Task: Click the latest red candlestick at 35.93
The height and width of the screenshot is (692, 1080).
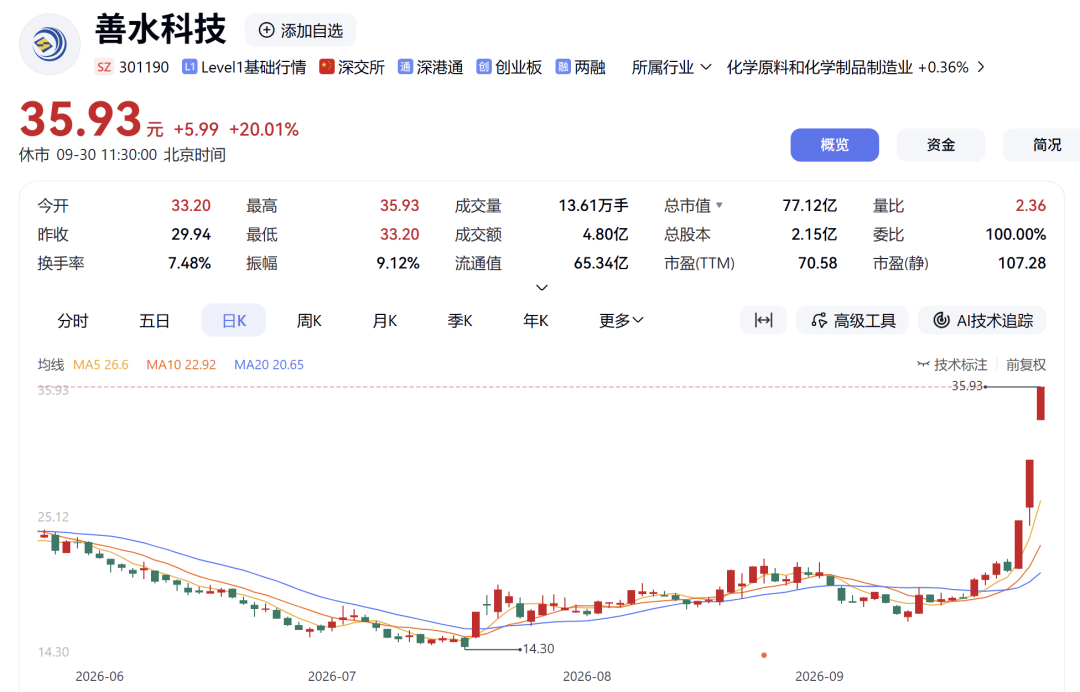Action: (x=1041, y=403)
